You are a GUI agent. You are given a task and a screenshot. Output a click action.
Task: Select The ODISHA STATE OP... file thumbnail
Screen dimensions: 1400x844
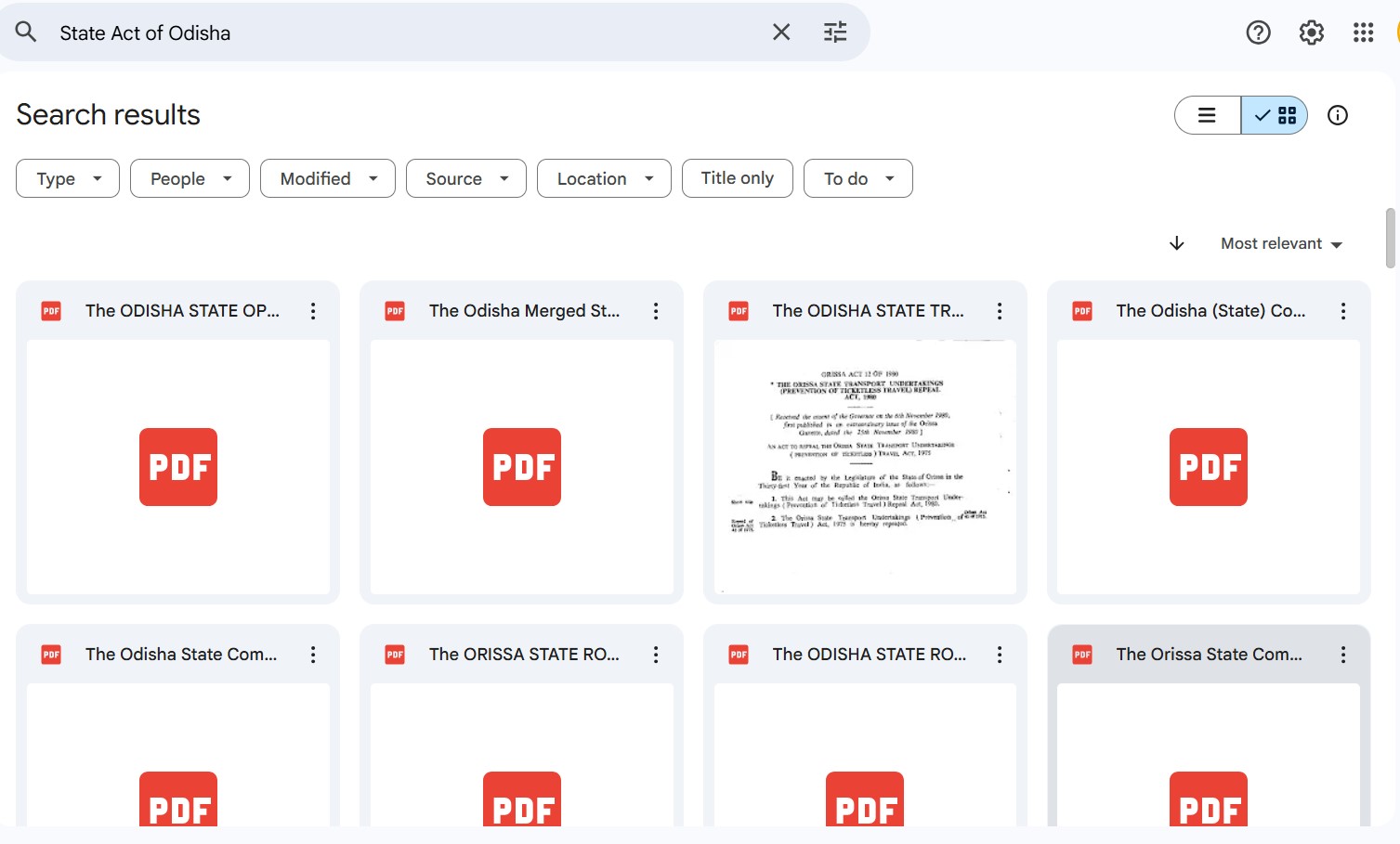[x=178, y=467]
